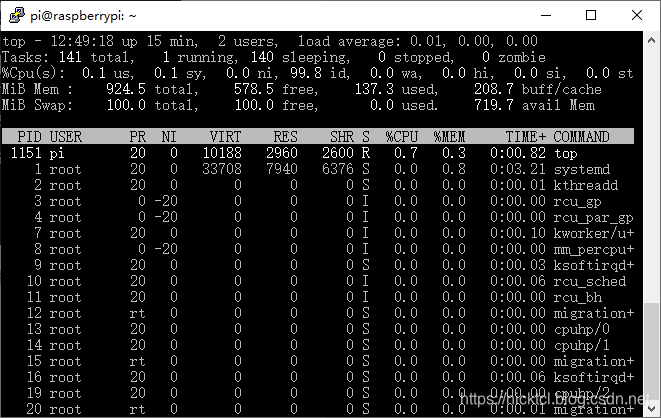
Task: Click the '141 total' tasks value
Action: click(x=97, y=57)
